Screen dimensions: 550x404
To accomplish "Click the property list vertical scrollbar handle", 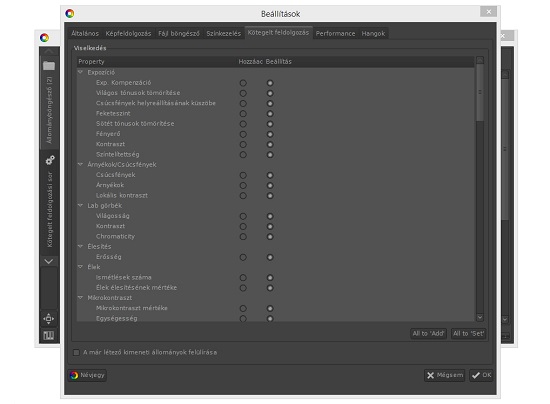I will coord(480,92).
